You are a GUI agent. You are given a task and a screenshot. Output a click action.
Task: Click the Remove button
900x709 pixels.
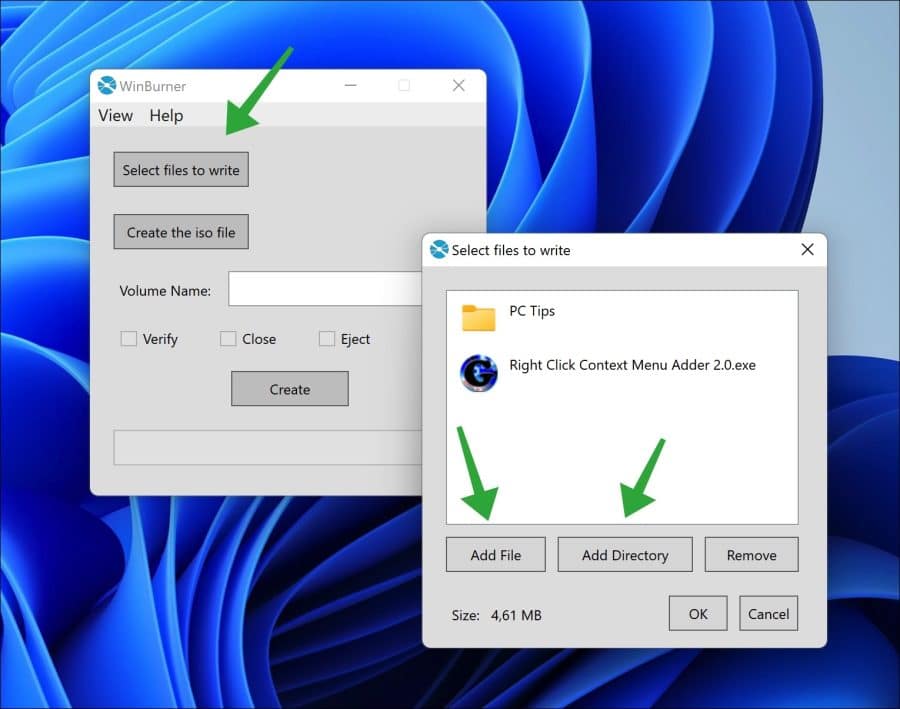pyautogui.click(x=751, y=555)
